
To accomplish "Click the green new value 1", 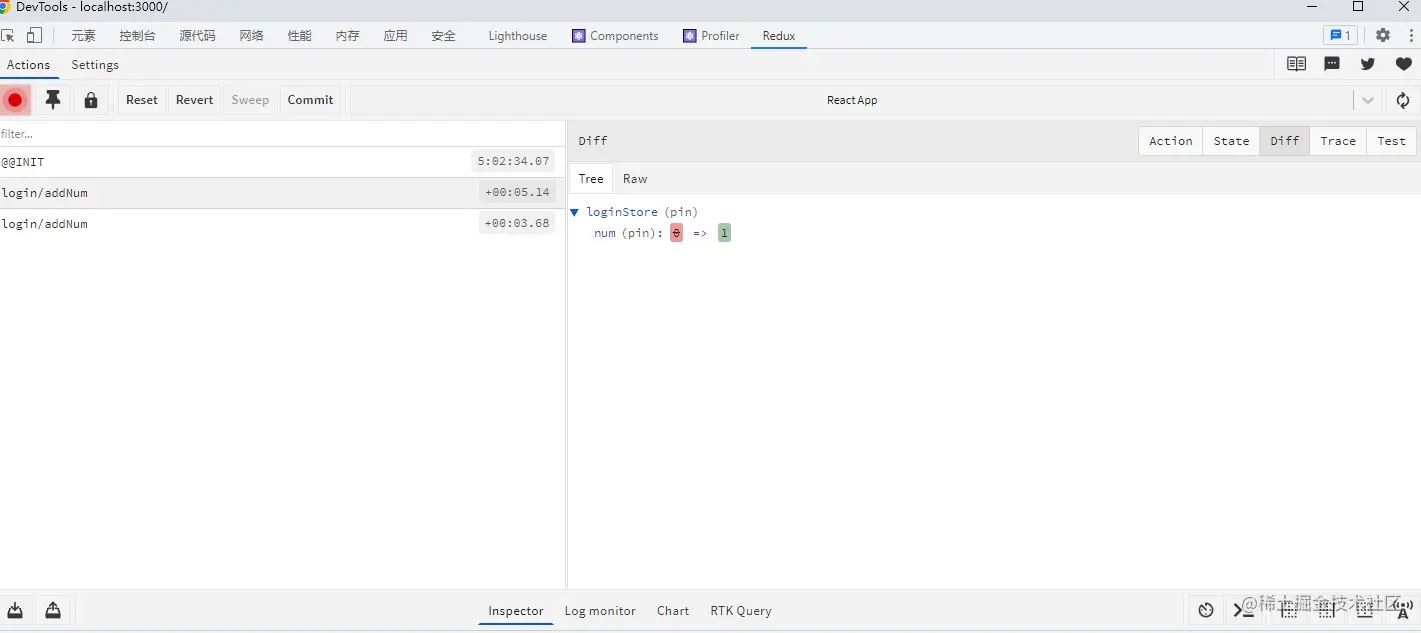I will pos(724,233).
